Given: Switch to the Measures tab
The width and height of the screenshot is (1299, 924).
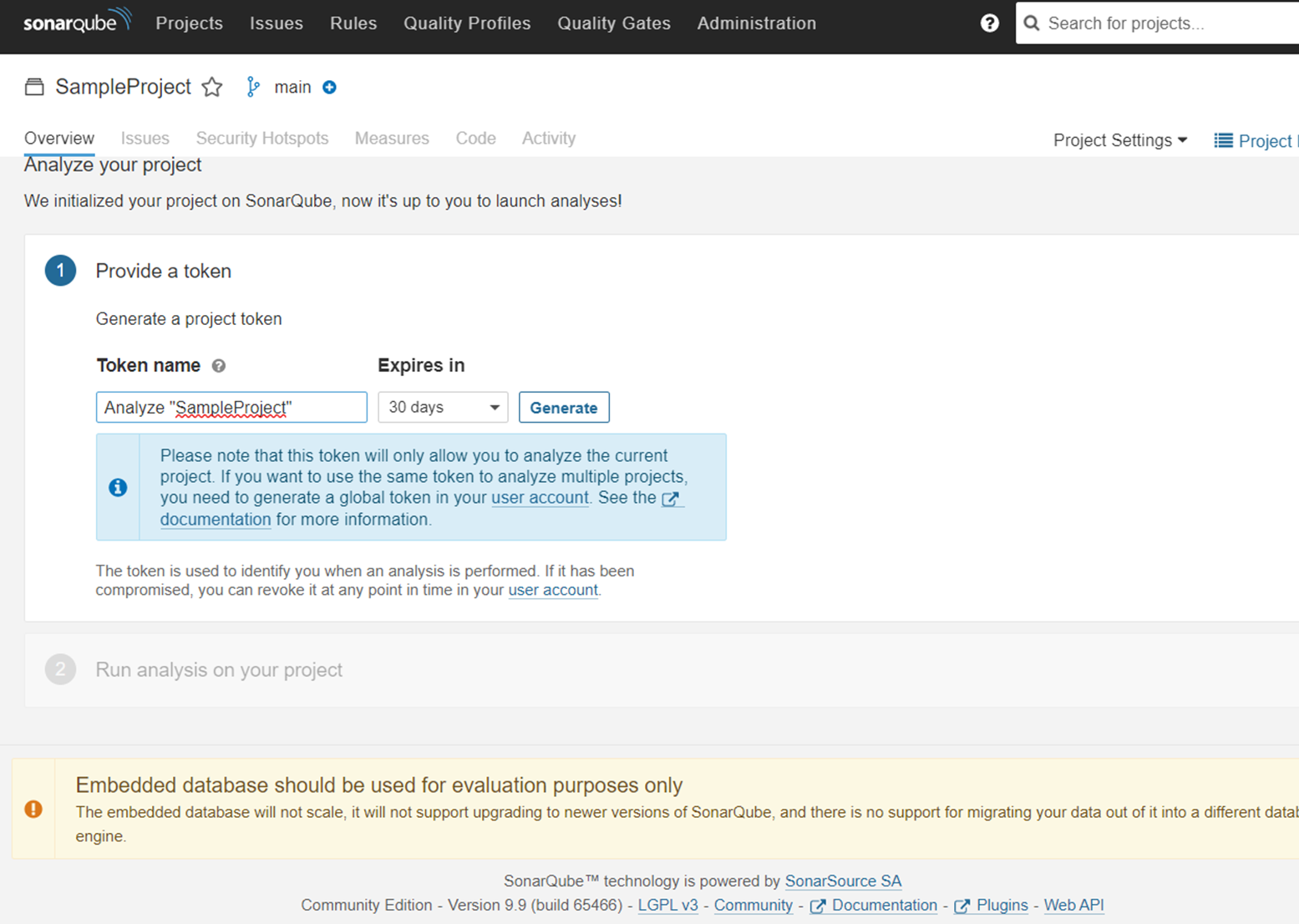Looking at the screenshot, I should coord(391,138).
